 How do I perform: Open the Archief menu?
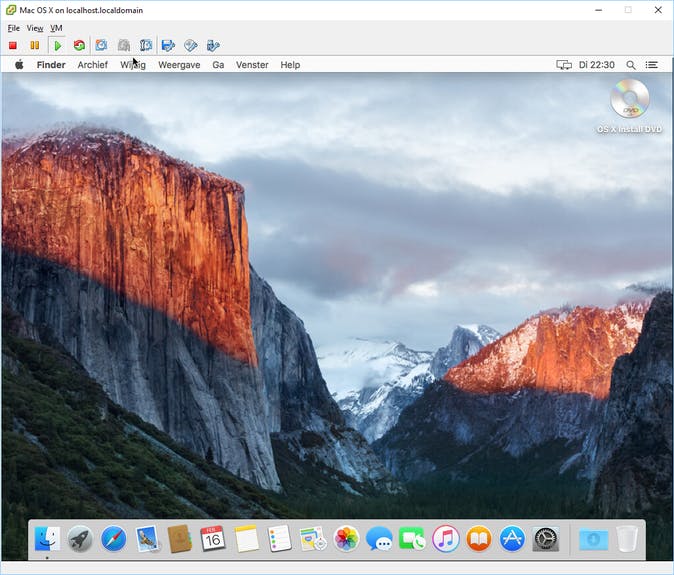click(92, 65)
